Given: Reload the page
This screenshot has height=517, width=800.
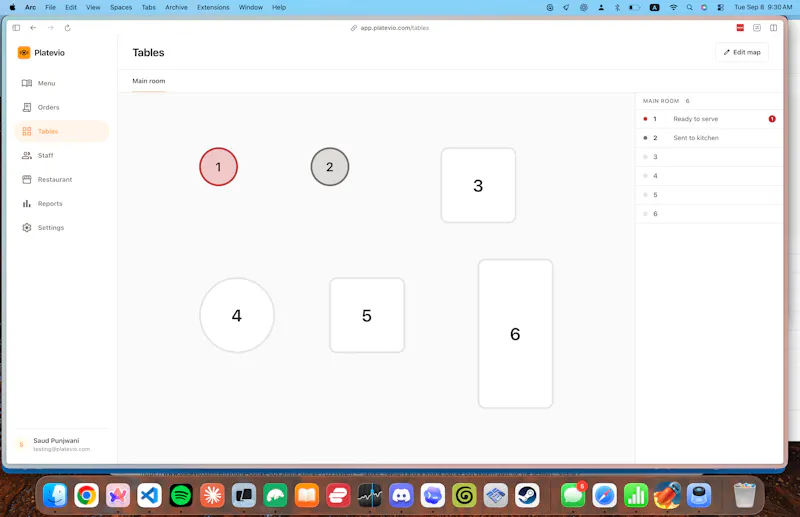Looking at the screenshot, I should tap(67, 28).
